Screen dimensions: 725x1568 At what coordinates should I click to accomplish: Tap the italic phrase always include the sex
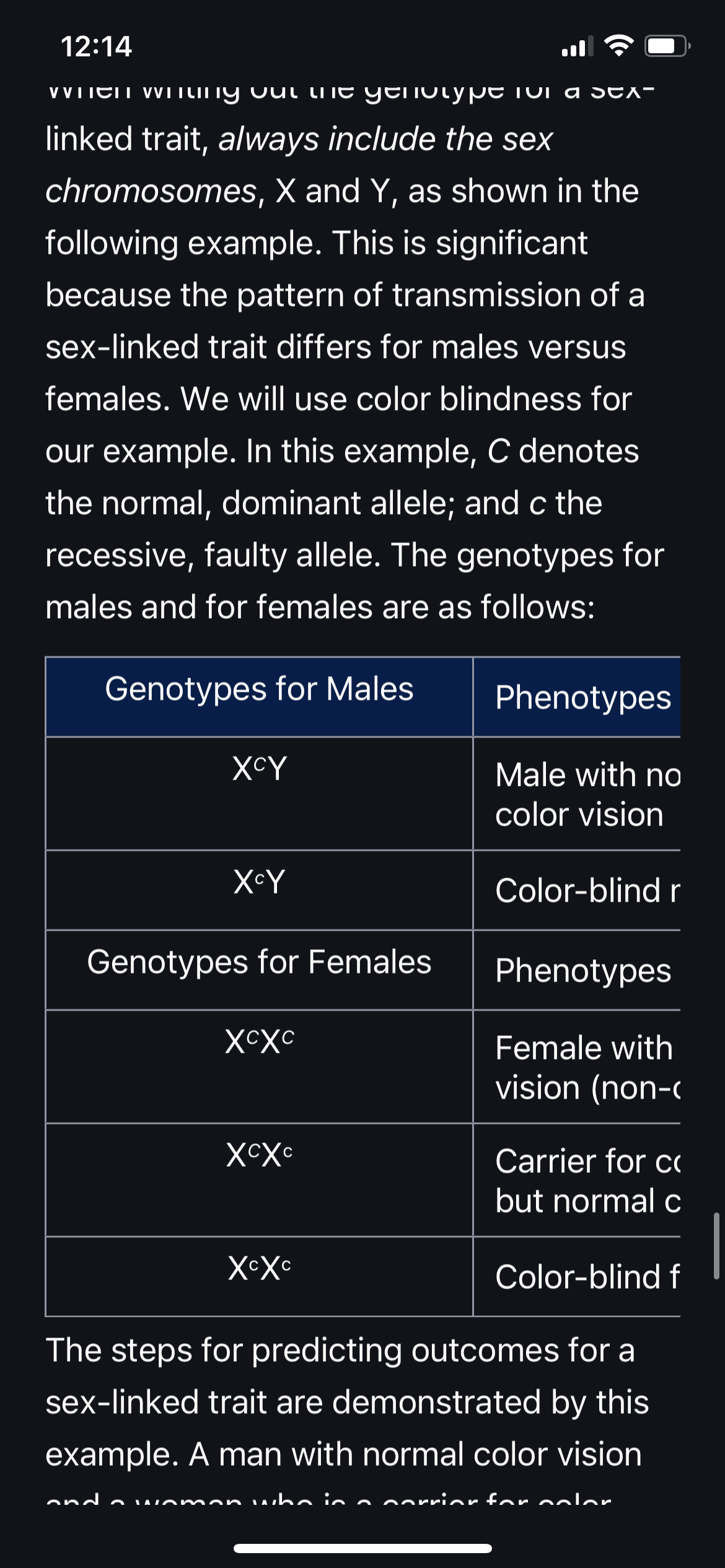pos(385,139)
